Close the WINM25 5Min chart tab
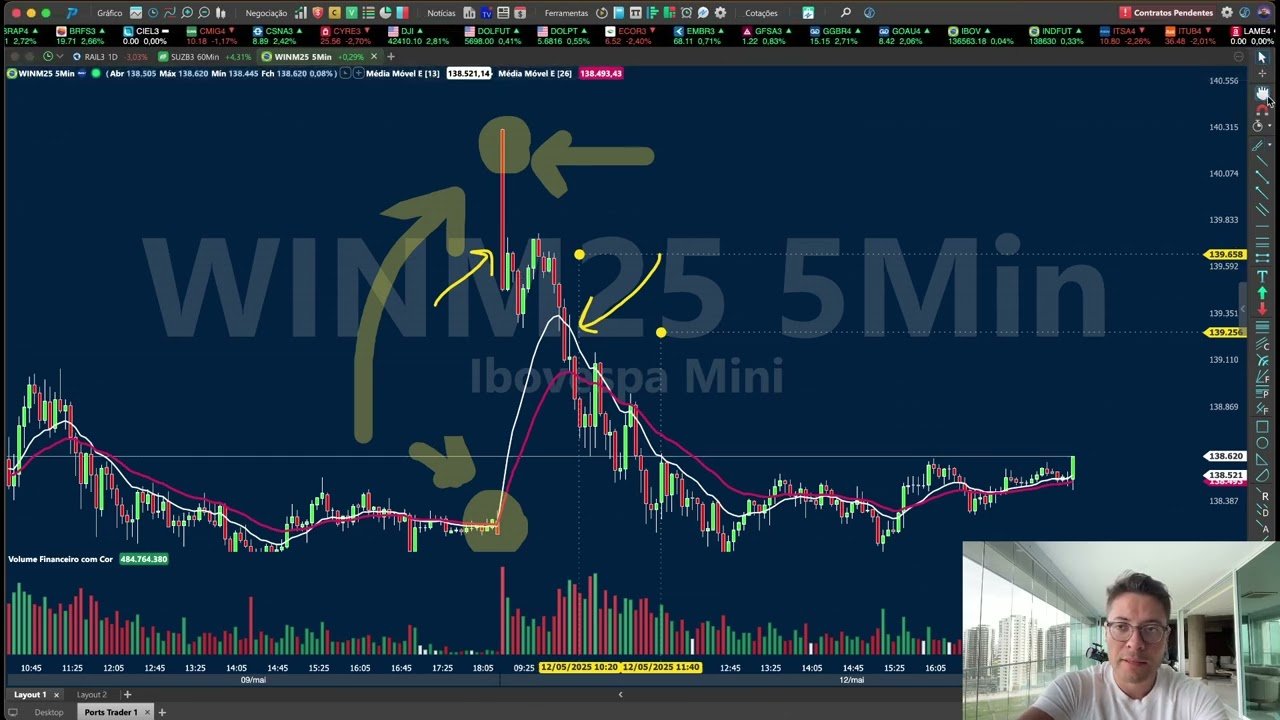The width and height of the screenshot is (1280, 720). 374,57
